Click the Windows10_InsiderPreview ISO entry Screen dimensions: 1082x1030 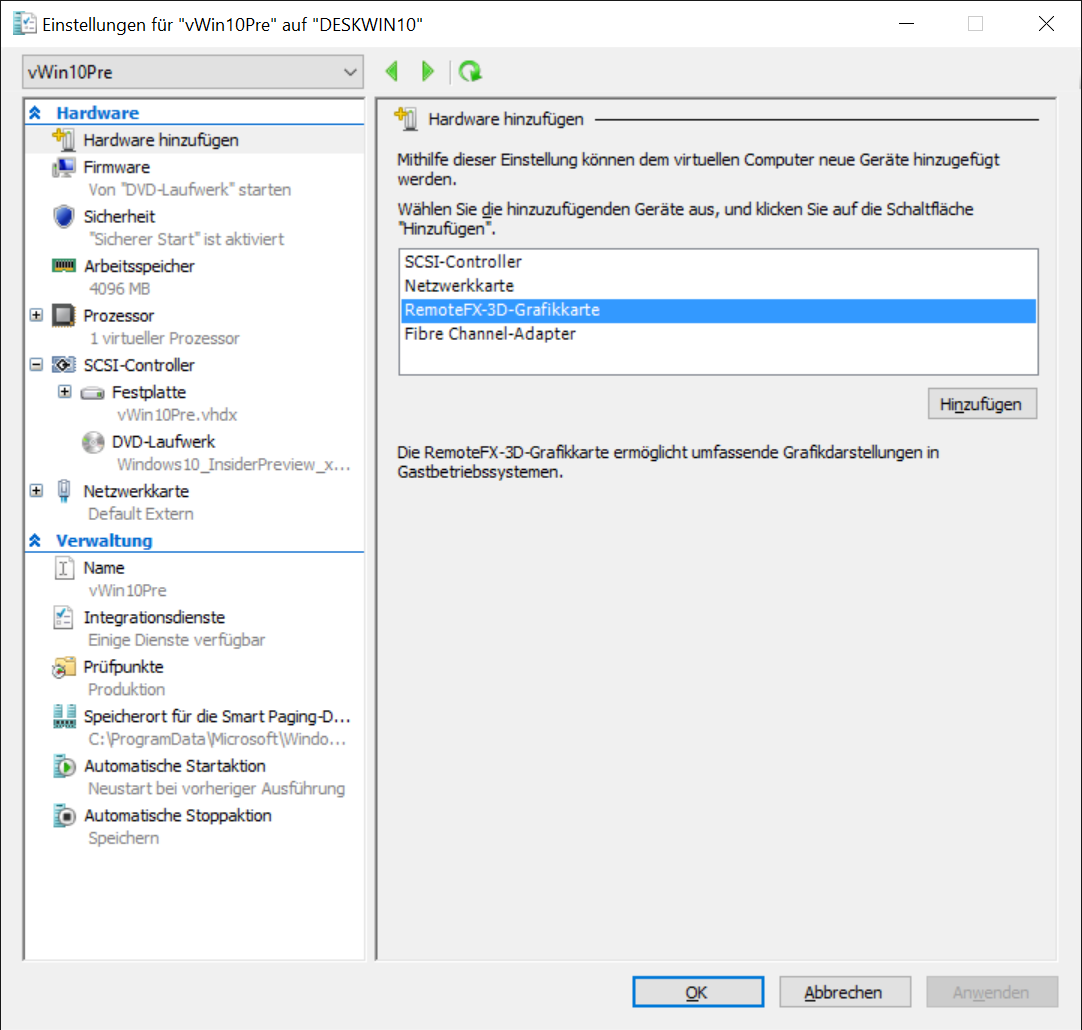[x=233, y=464]
